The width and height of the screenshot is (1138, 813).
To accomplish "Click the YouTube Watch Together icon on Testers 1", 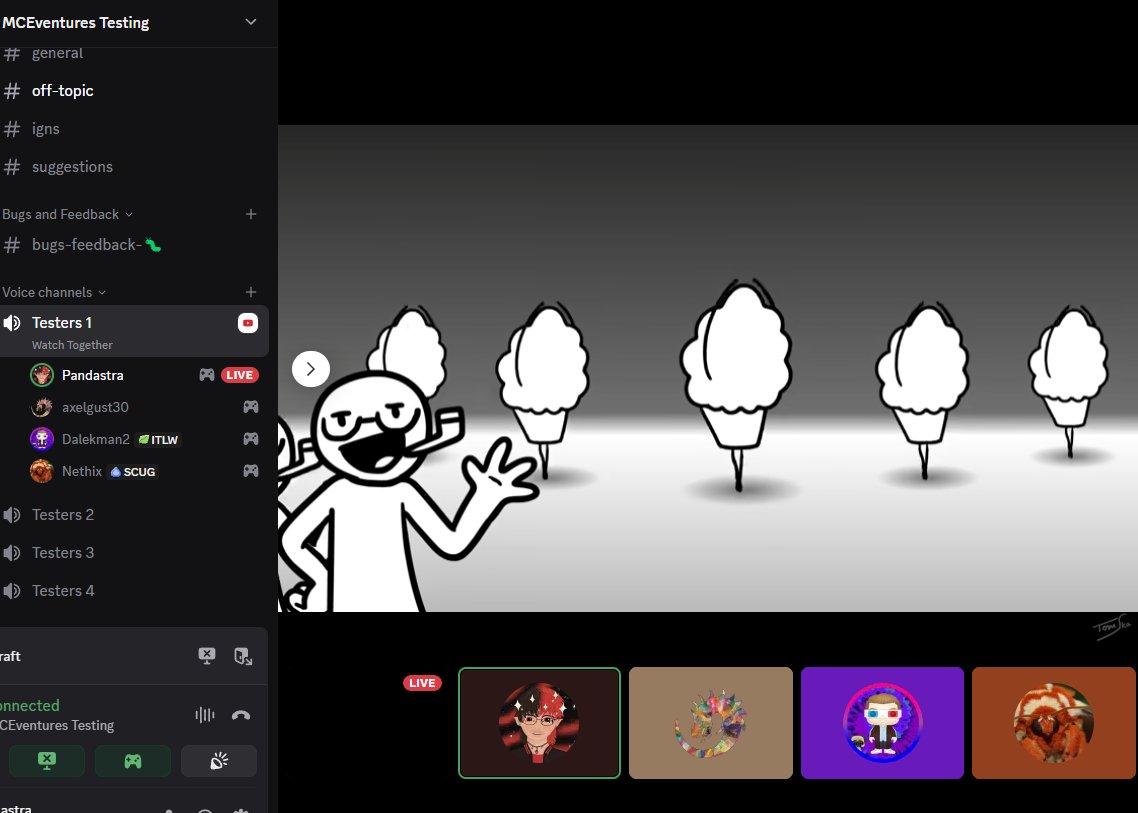I will coord(247,323).
